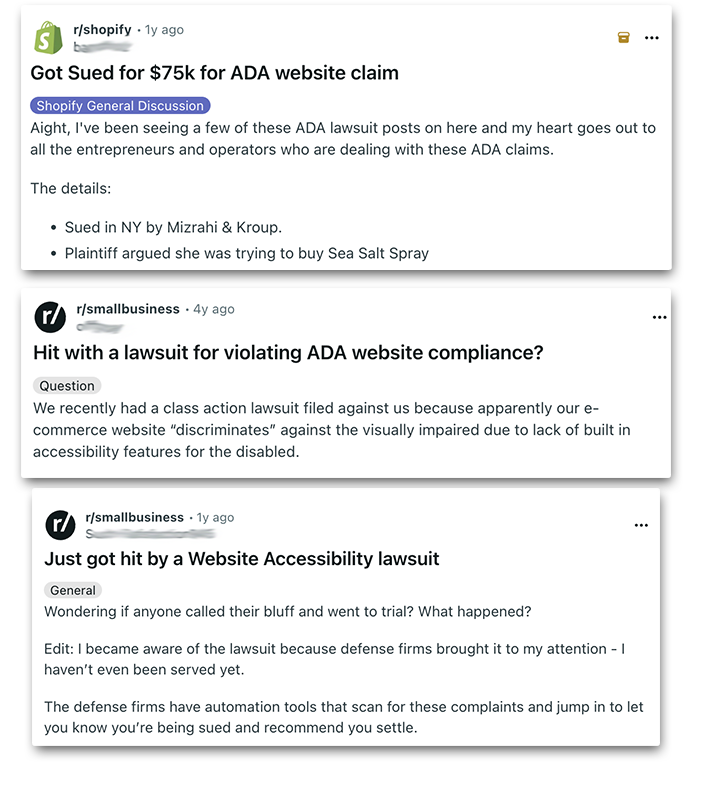Click the r/smallbusiness avatar on the Accessibility lawsuit post
720x800 pixels.
(x=60, y=524)
